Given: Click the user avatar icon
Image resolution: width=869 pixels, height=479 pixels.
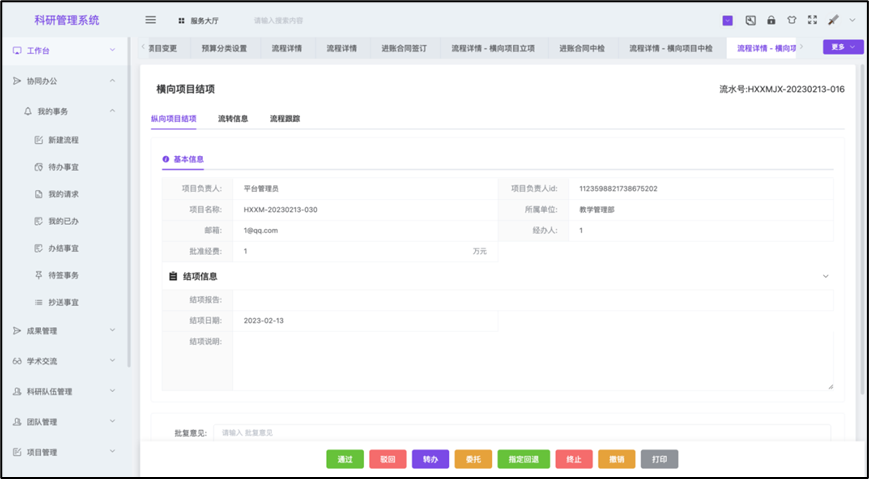Looking at the screenshot, I should [x=832, y=20].
